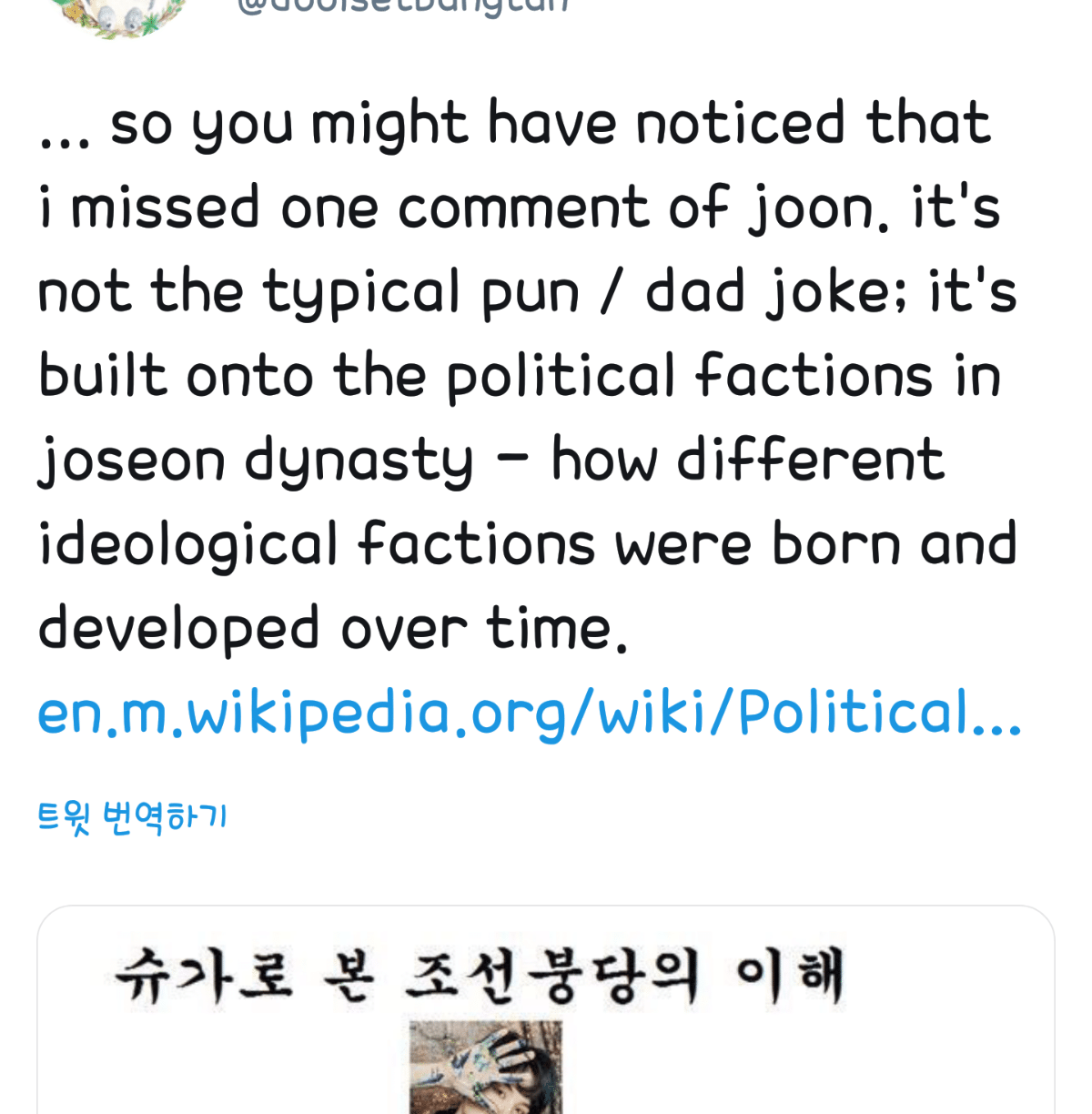Click the truncated "Political..." end of the URL

(x=879, y=713)
